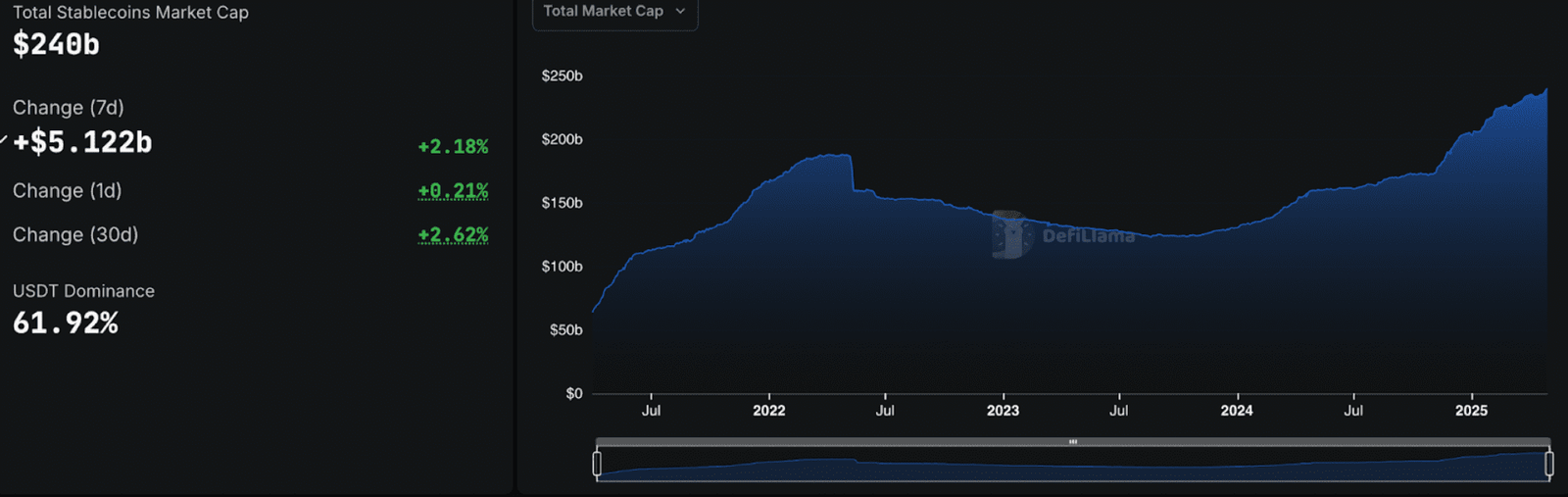
Task: Click the +$5.122b seven-day change amount
Action: pos(82,143)
